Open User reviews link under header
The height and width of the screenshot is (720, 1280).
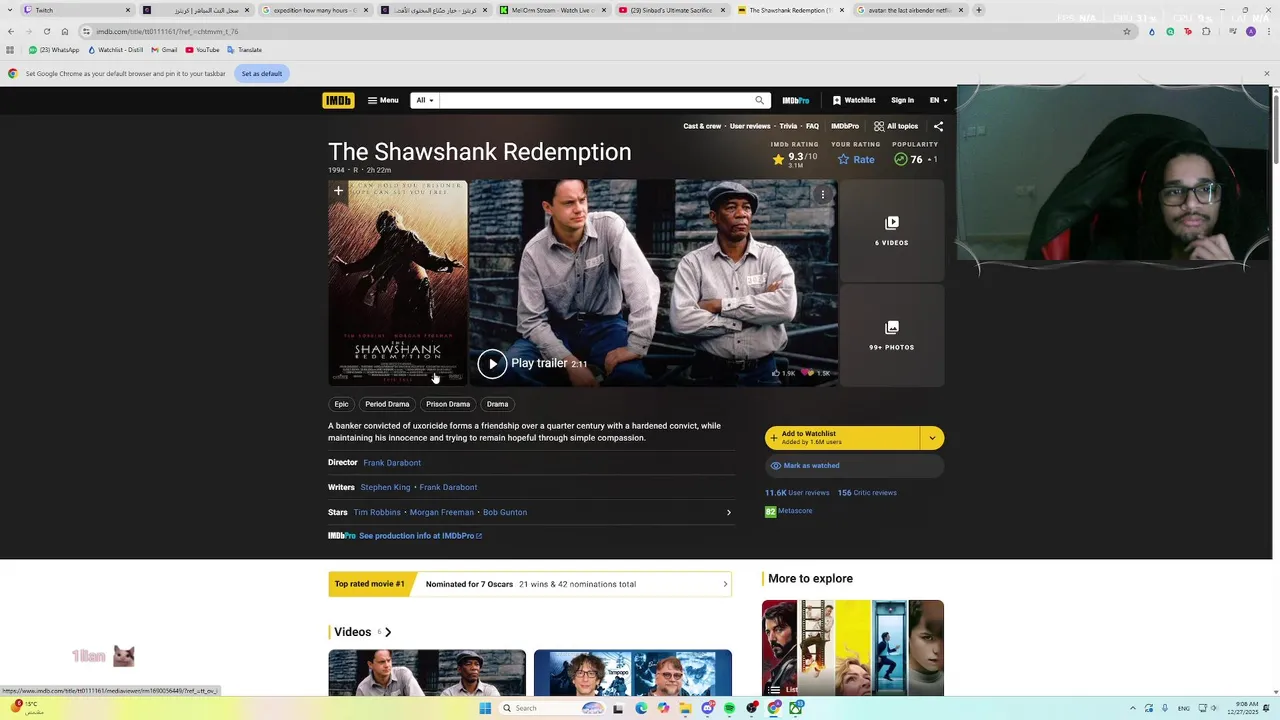pyautogui.click(x=750, y=126)
